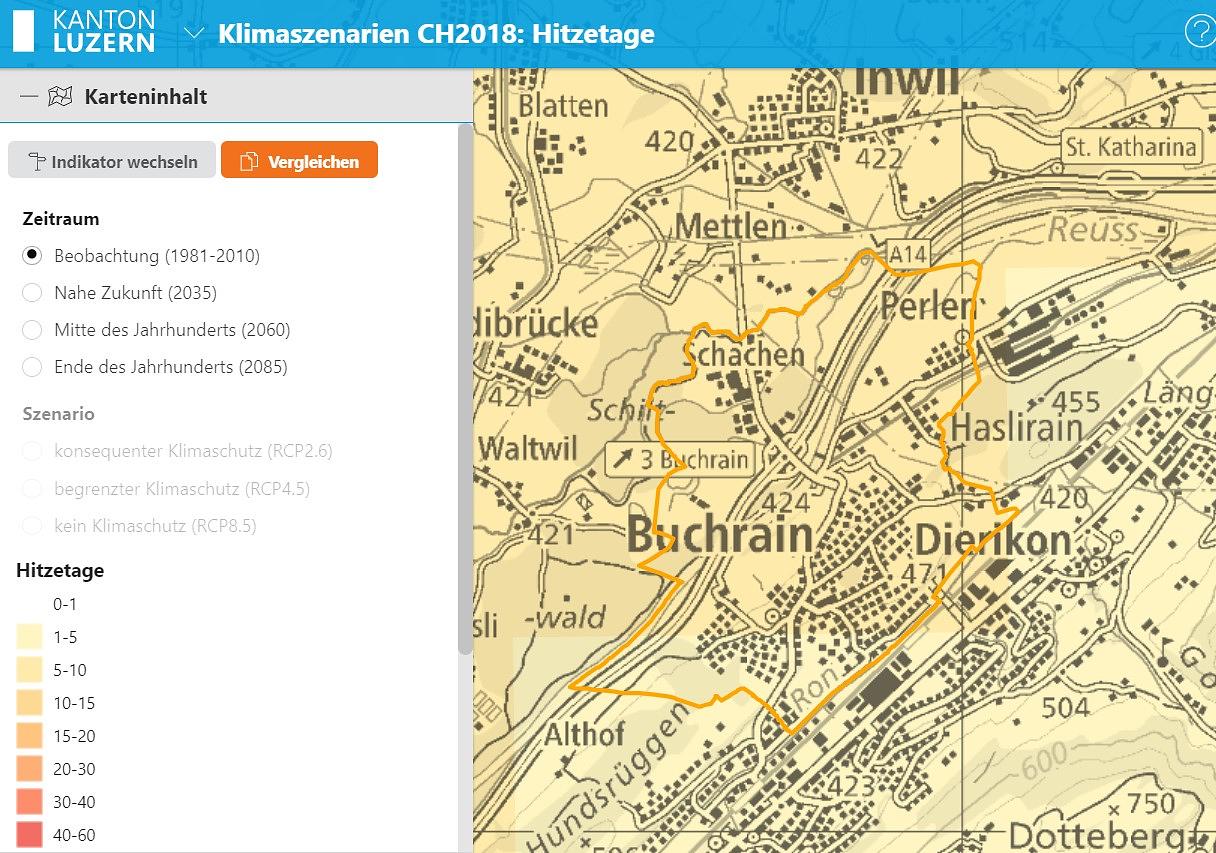This screenshot has height=853, width=1216.
Task: Open the title dropdown chevron
Action: click(x=194, y=33)
